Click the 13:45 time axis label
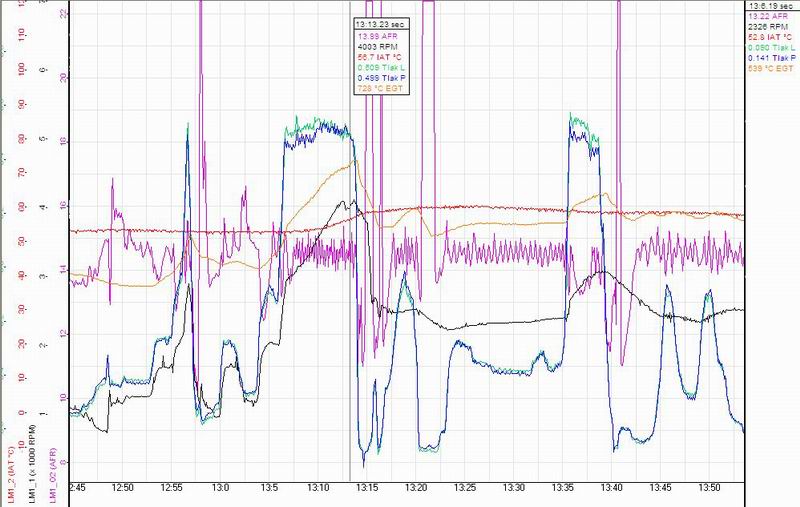 coord(660,488)
